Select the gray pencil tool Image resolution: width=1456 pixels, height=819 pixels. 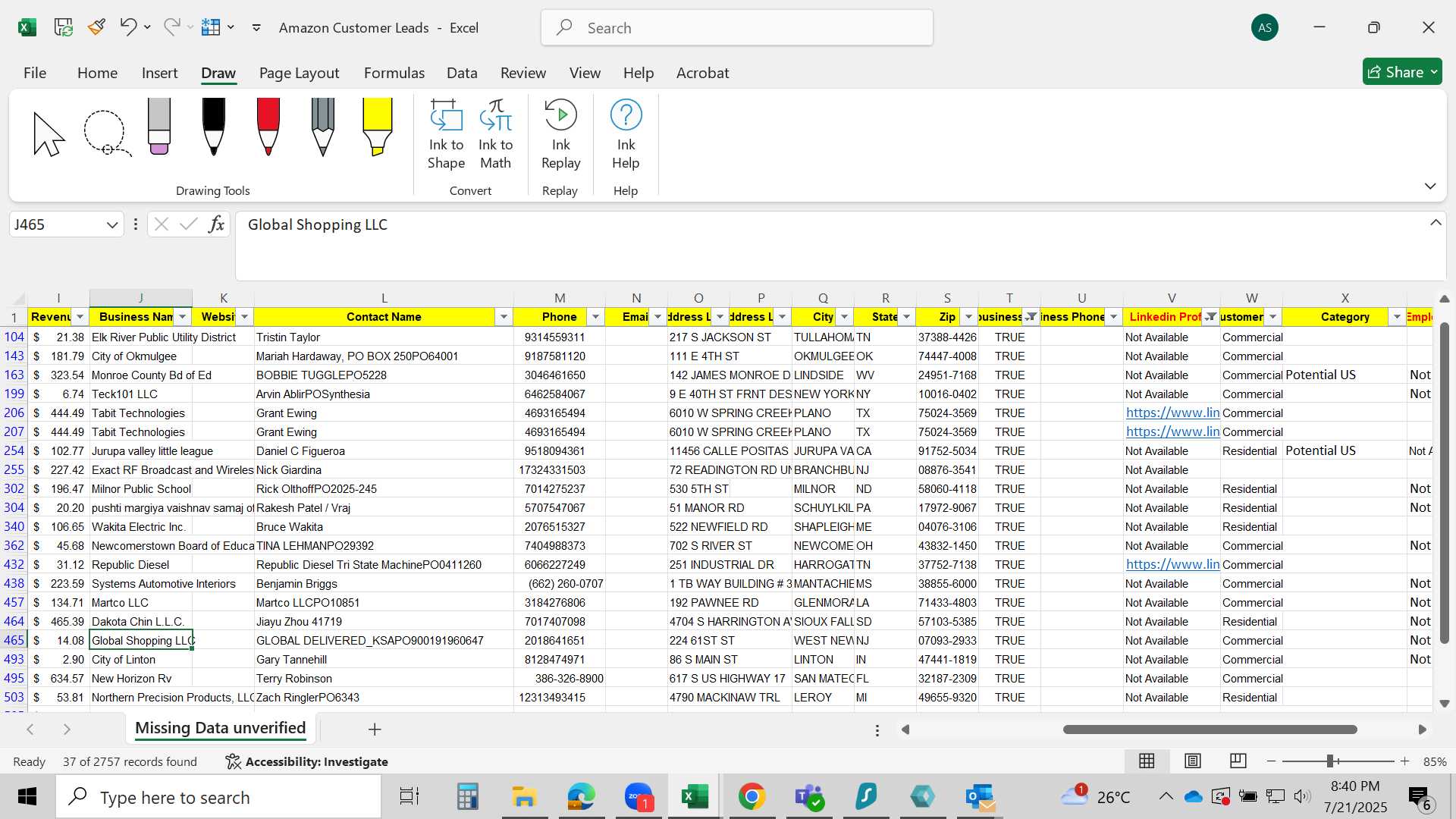(x=323, y=126)
